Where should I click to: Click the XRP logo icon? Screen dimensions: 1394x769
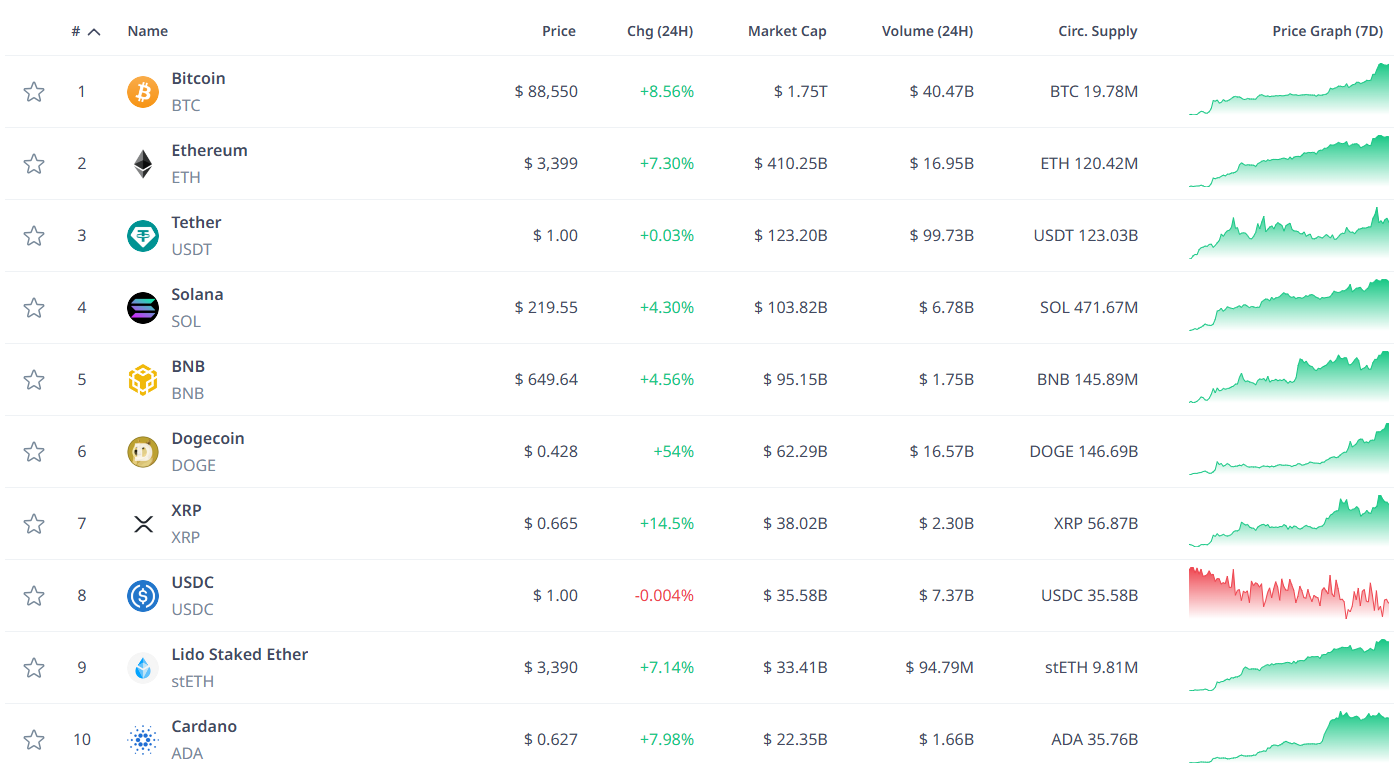point(143,524)
